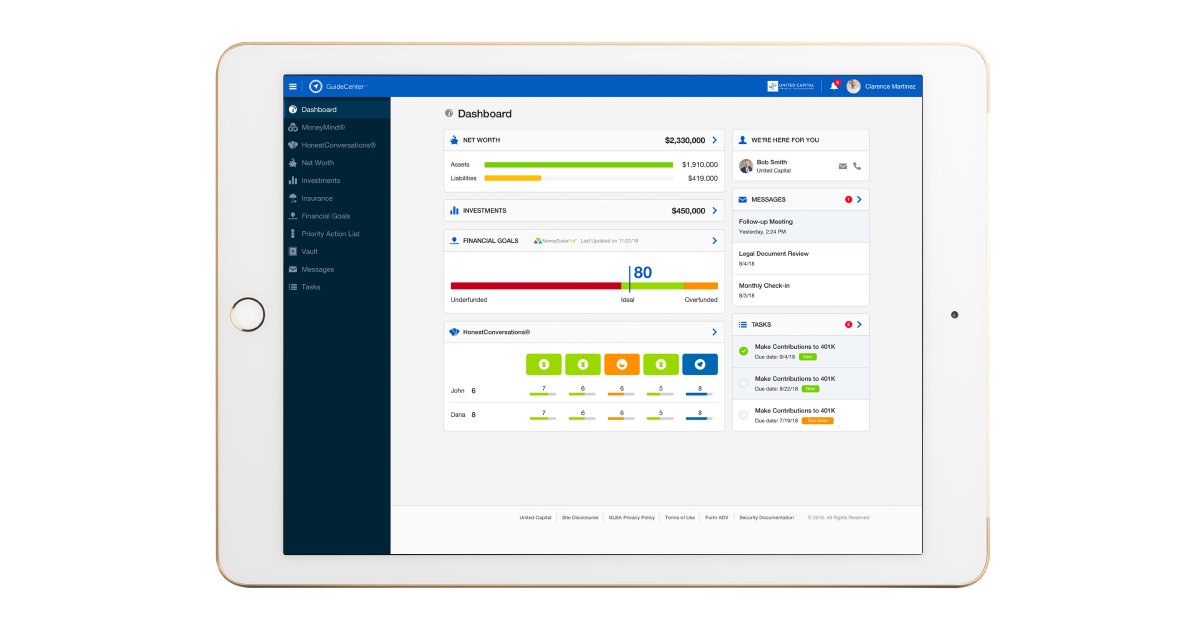Open Form ADV footer link

[x=717, y=518]
